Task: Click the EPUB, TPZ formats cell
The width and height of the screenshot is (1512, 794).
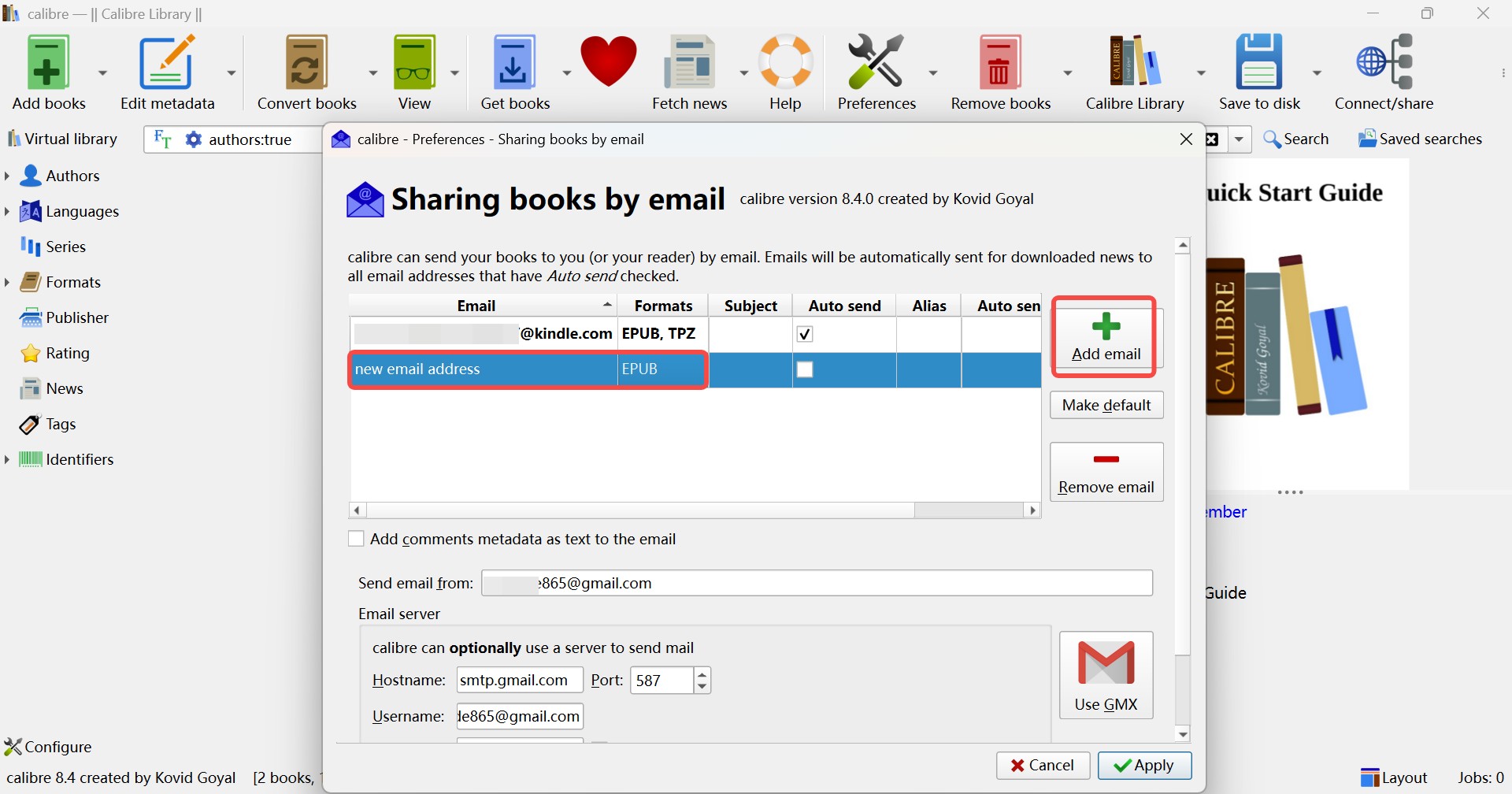Action: (662, 334)
